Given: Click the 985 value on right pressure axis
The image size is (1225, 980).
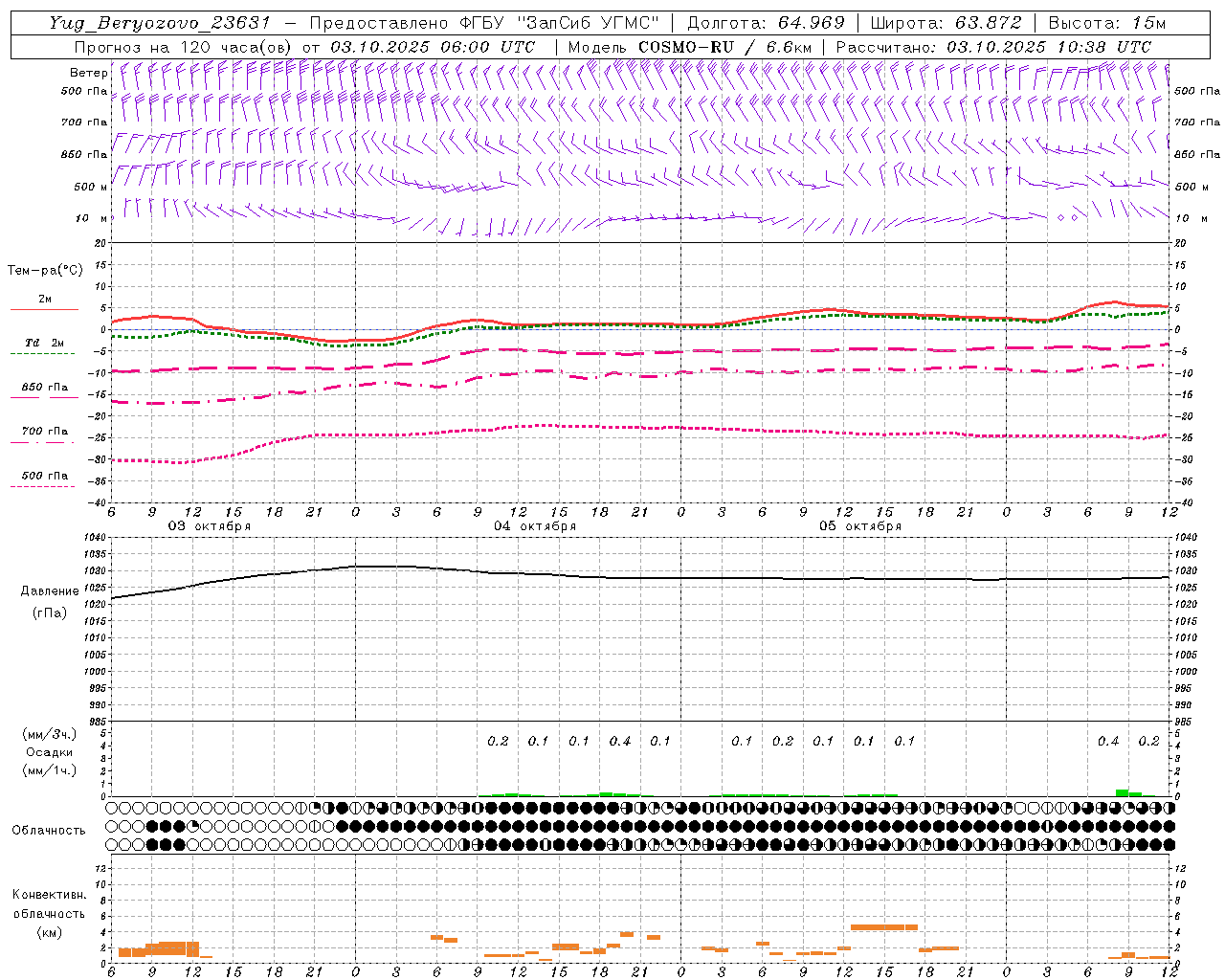Looking at the screenshot, I should click(1185, 722).
